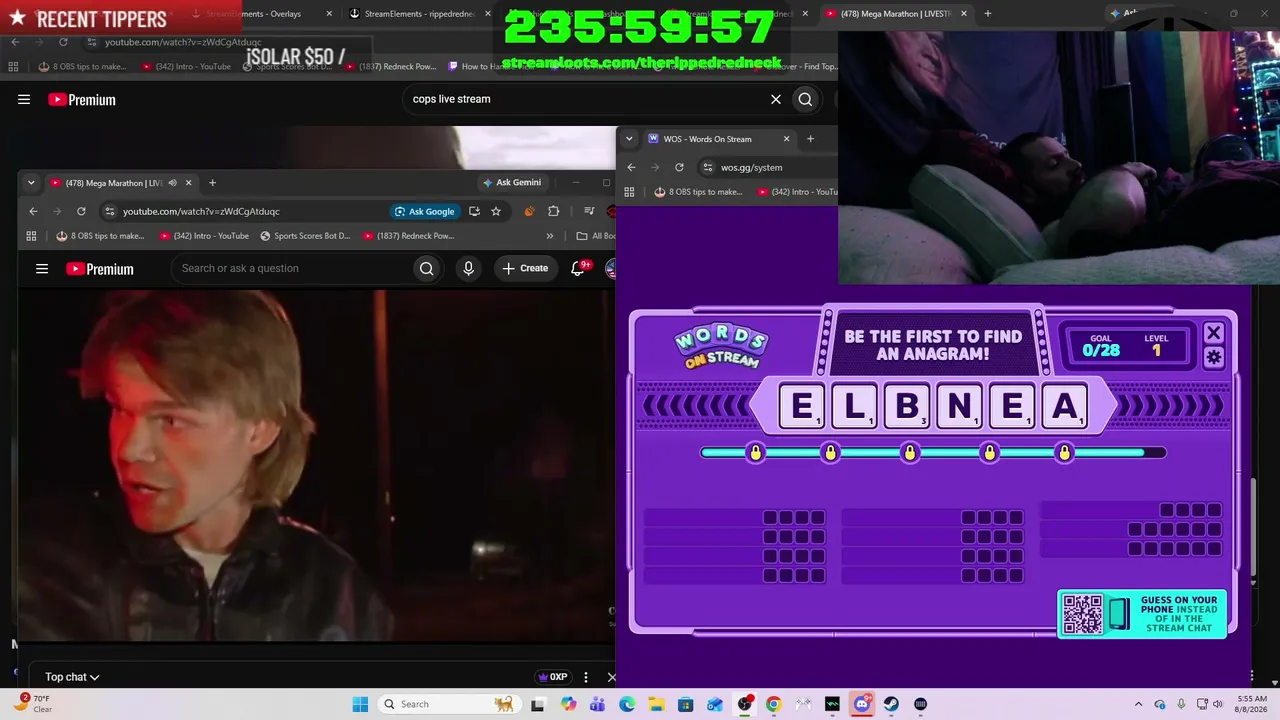
Task: Search for 'cops live stream' with the magnifier
Action: [x=805, y=99]
